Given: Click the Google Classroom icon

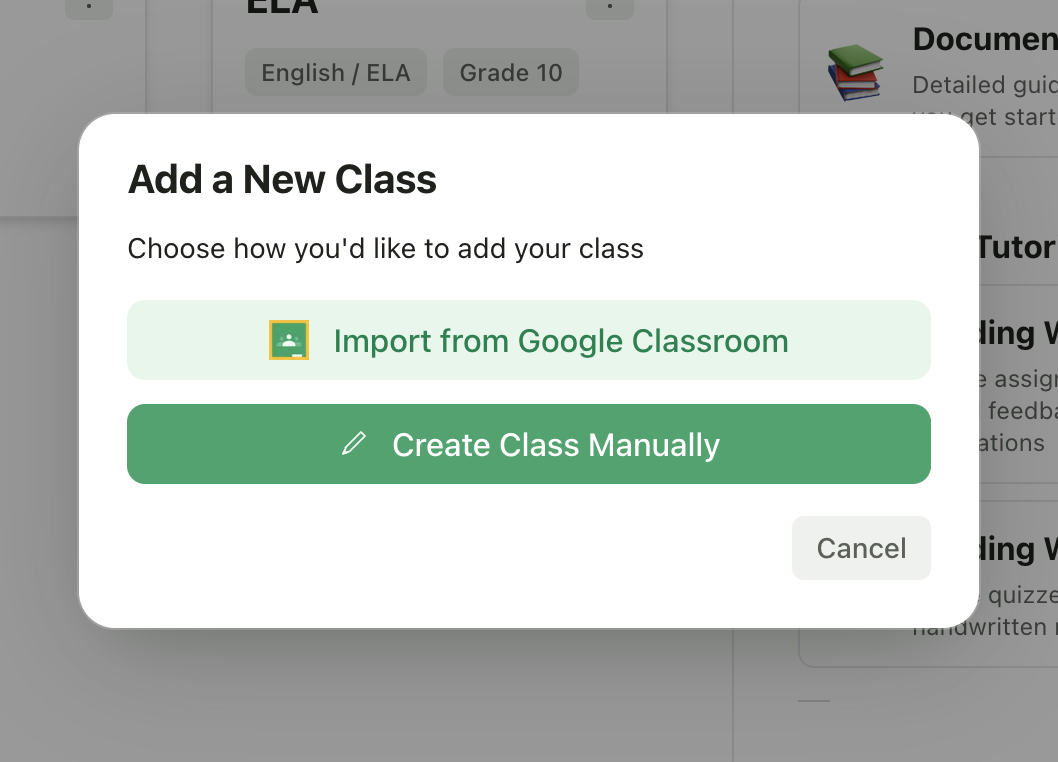Looking at the screenshot, I should click(289, 340).
